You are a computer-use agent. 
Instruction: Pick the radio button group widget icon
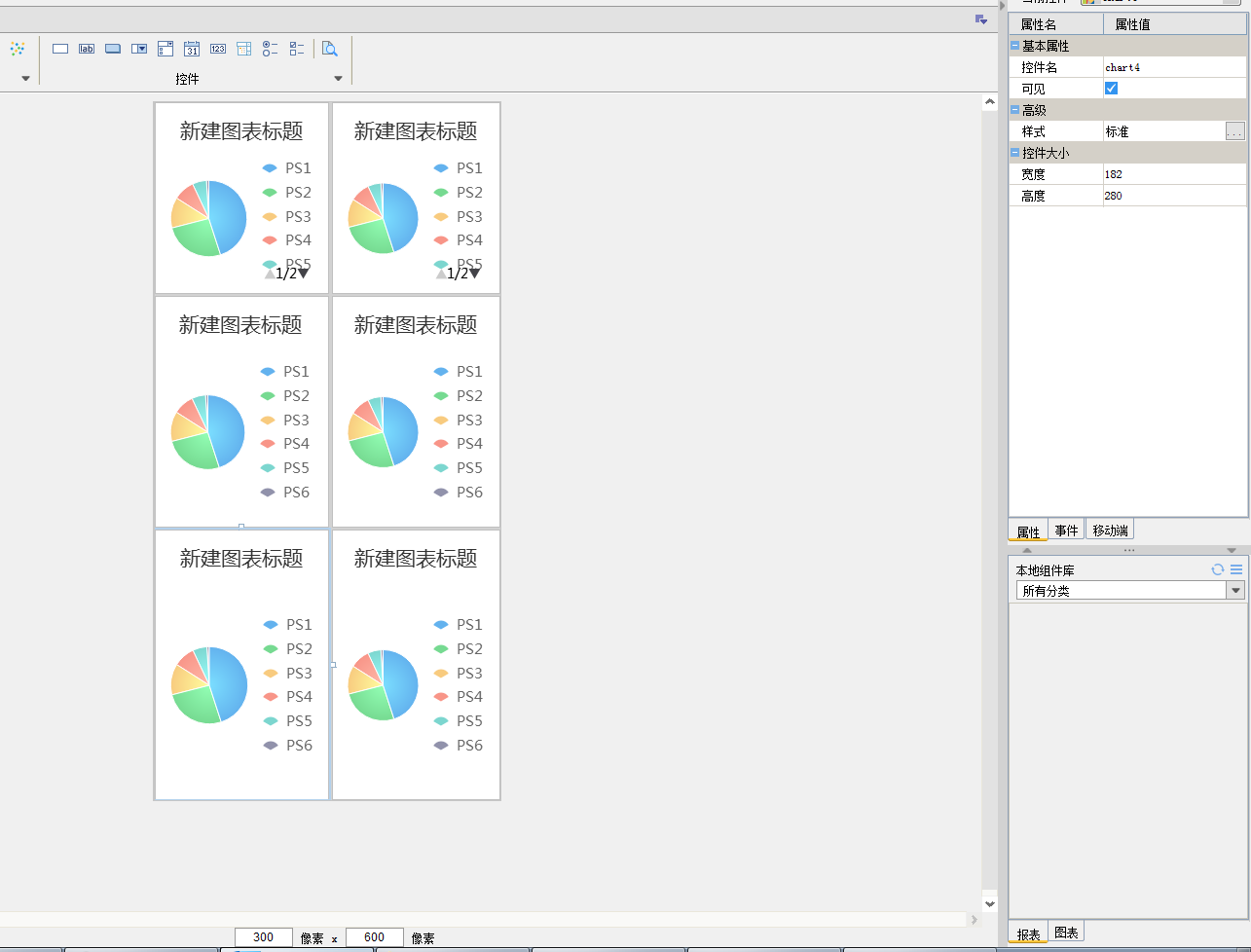point(271,49)
